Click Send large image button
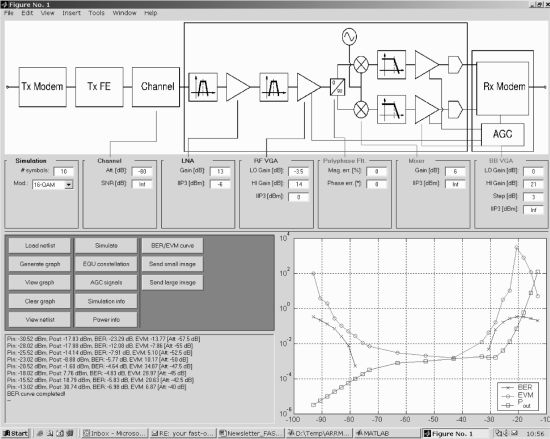 pos(172,283)
